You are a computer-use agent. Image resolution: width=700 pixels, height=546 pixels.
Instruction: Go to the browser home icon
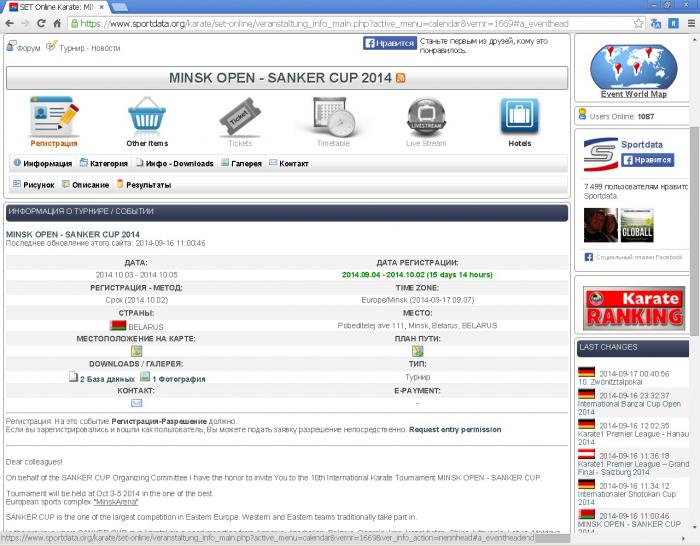[57, 24]
